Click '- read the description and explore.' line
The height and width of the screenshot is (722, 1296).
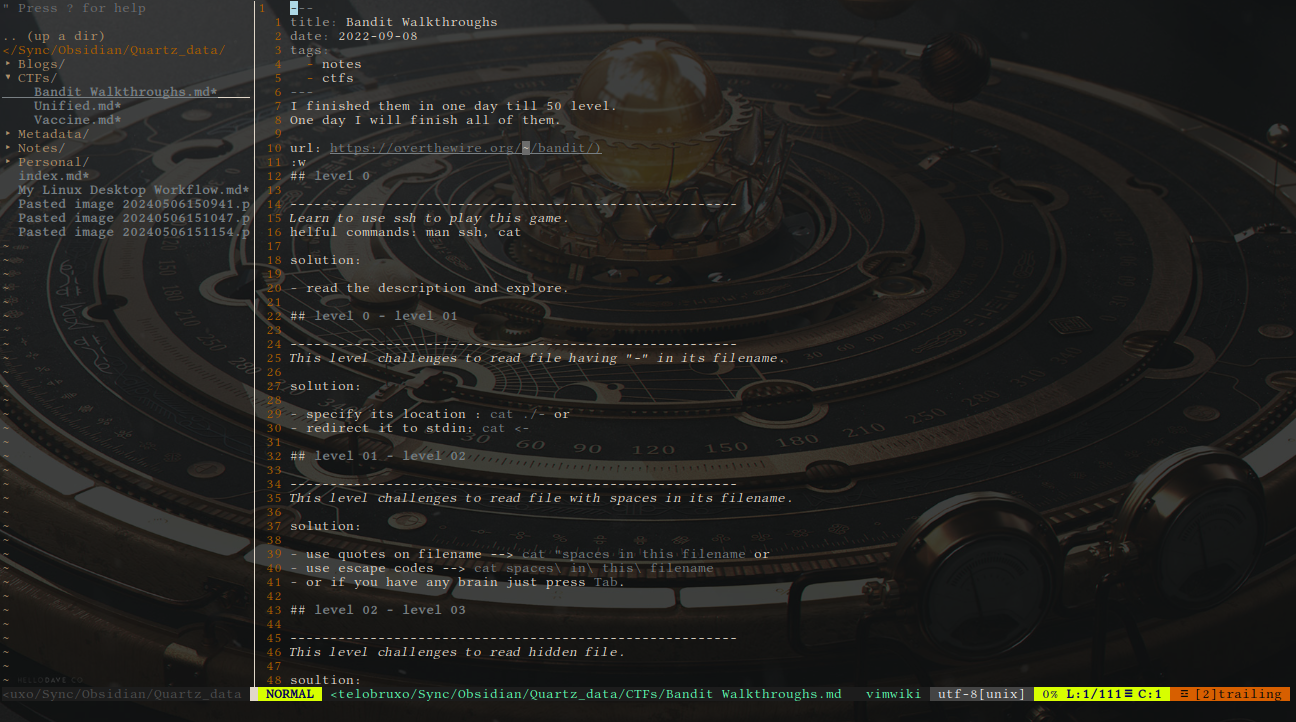tap(430, 288)
